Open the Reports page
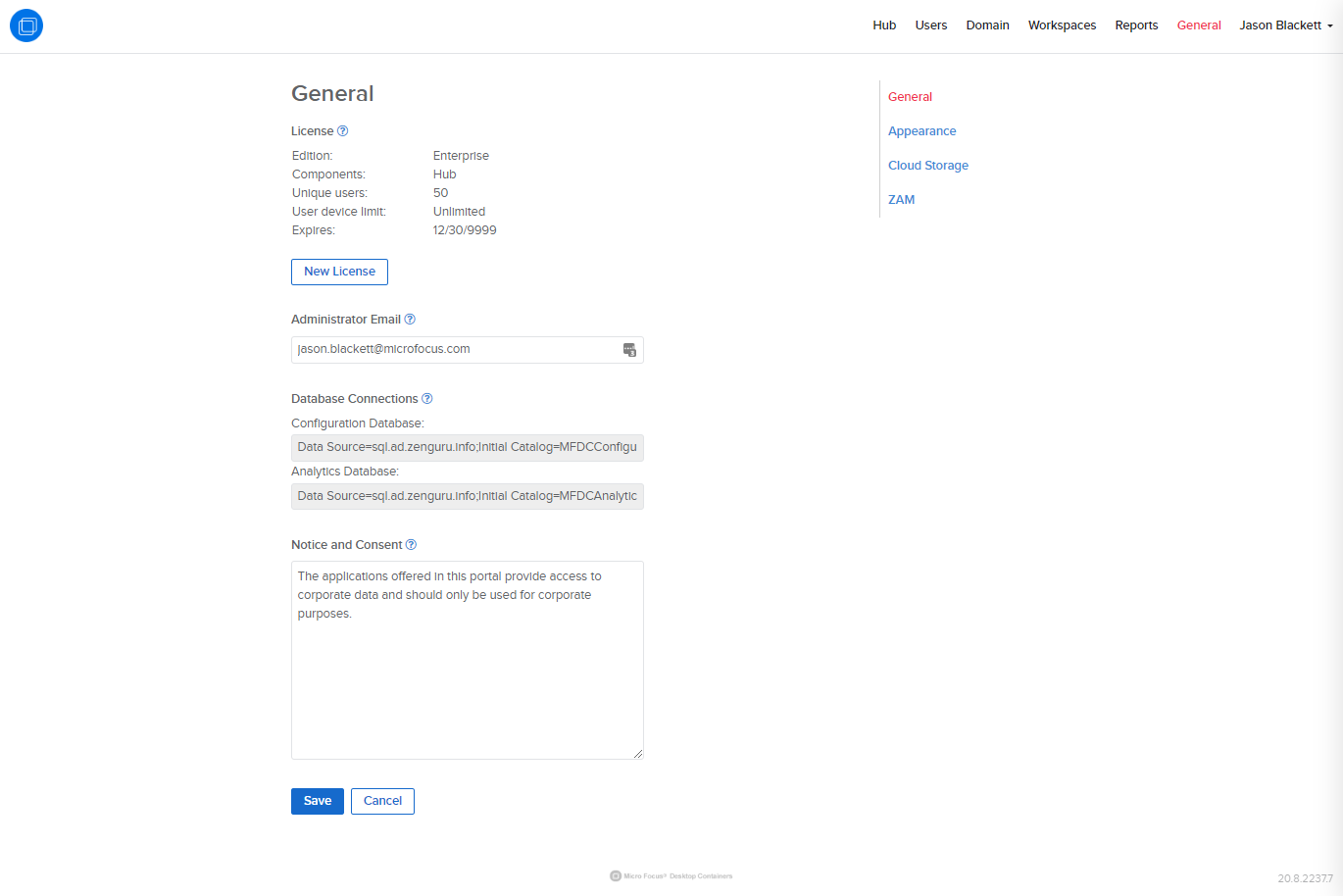1343x896 pixels. pos(1136,25)
